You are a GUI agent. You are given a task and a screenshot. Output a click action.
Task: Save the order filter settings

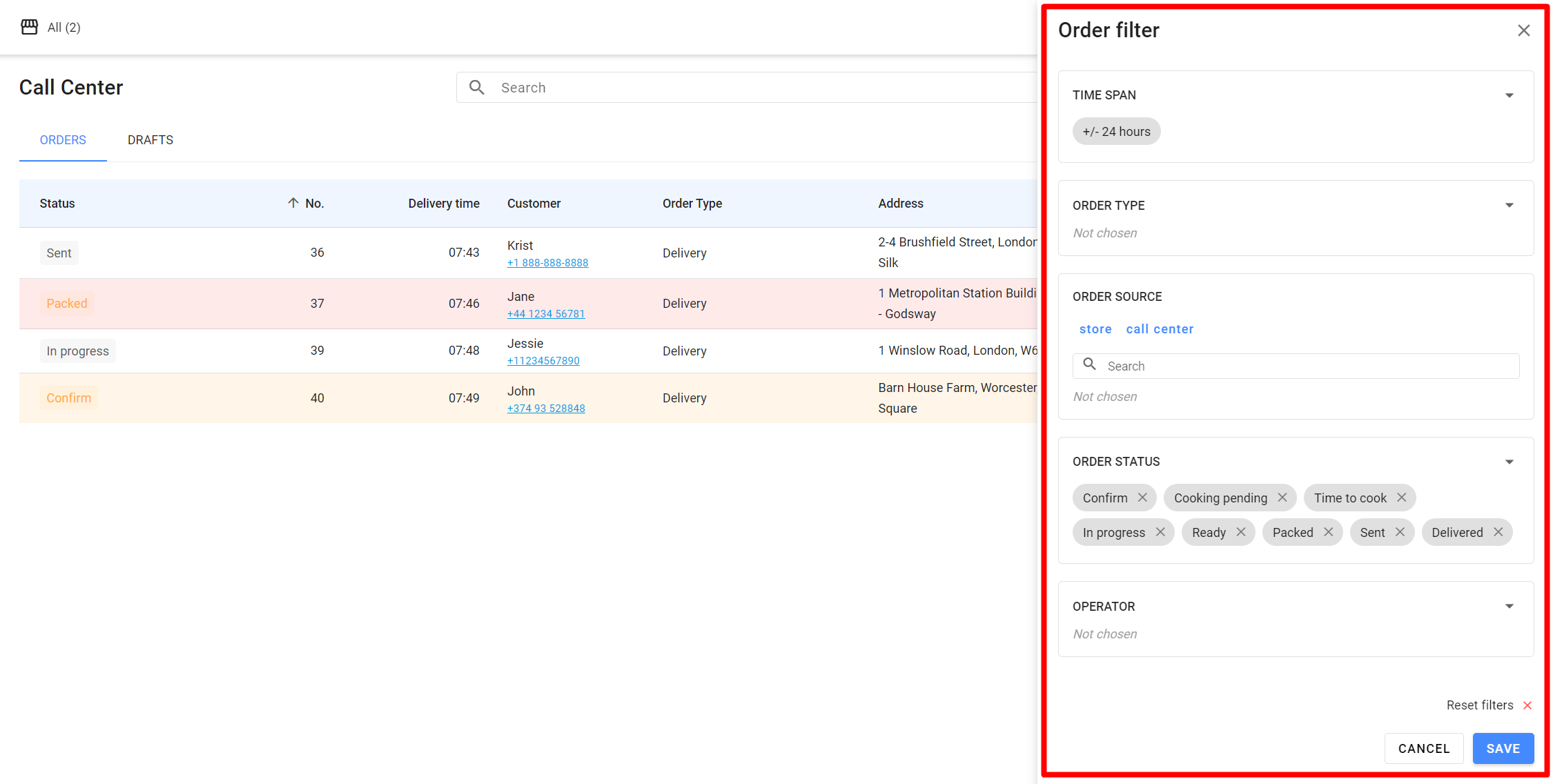pyautogui.click(x=1503, y=749)
